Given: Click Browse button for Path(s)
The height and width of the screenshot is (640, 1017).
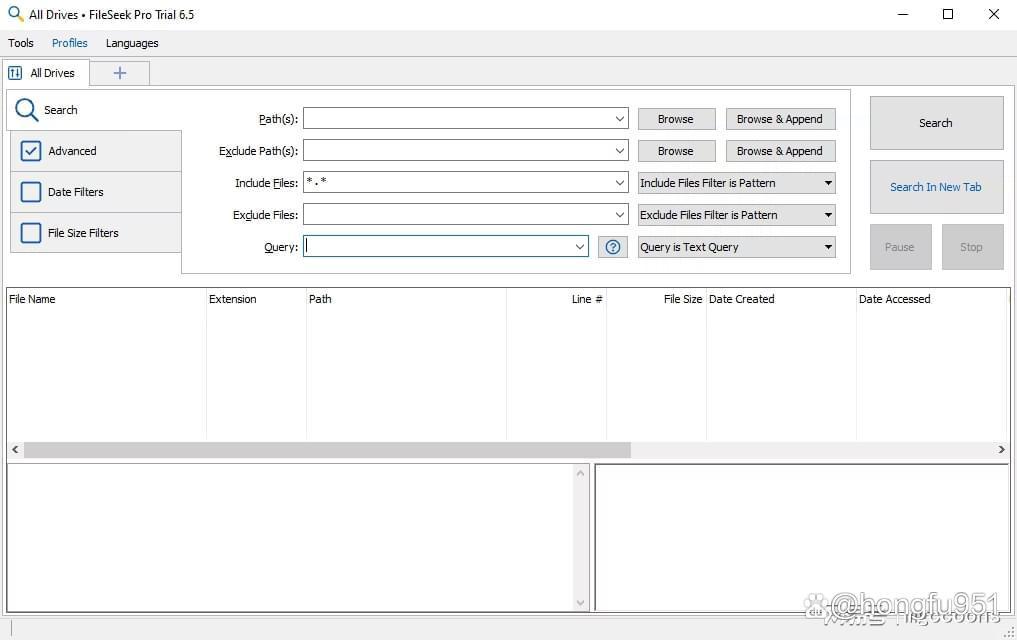Looking at the screenshot, I should [676, 119].
